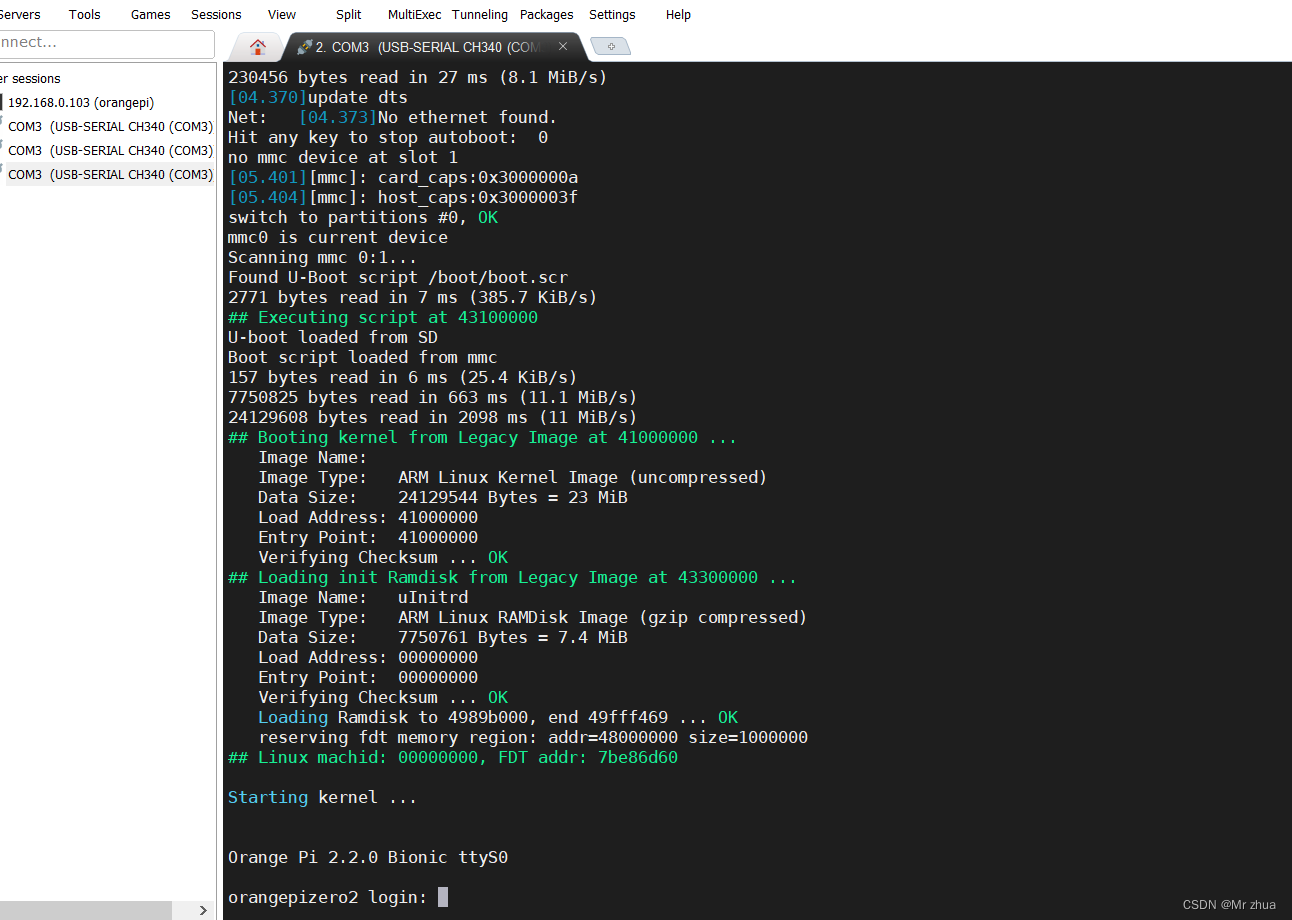Click 'orangepizero2 login:' prompt text
Screen dimensions: 1292x920
click(x=327, y=897)
